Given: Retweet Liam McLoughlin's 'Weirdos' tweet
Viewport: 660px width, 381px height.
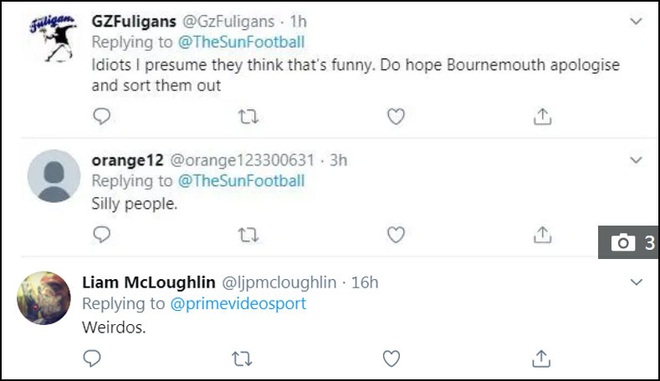Looking at the screenshot, I should click(242, 359).
